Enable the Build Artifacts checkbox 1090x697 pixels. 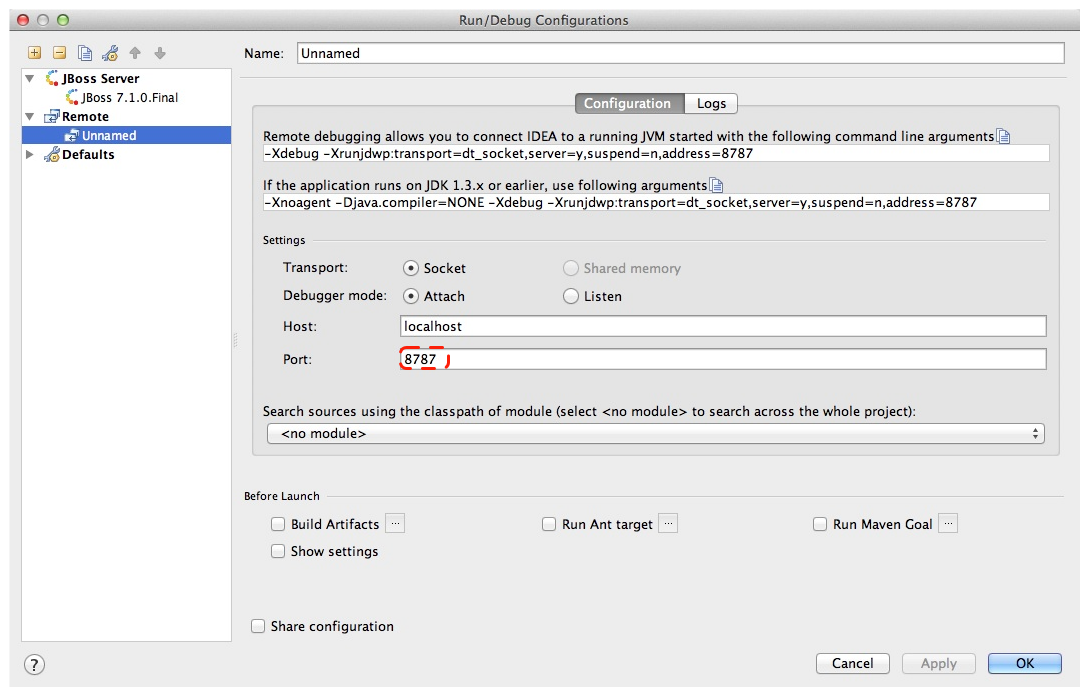point(278,524)
